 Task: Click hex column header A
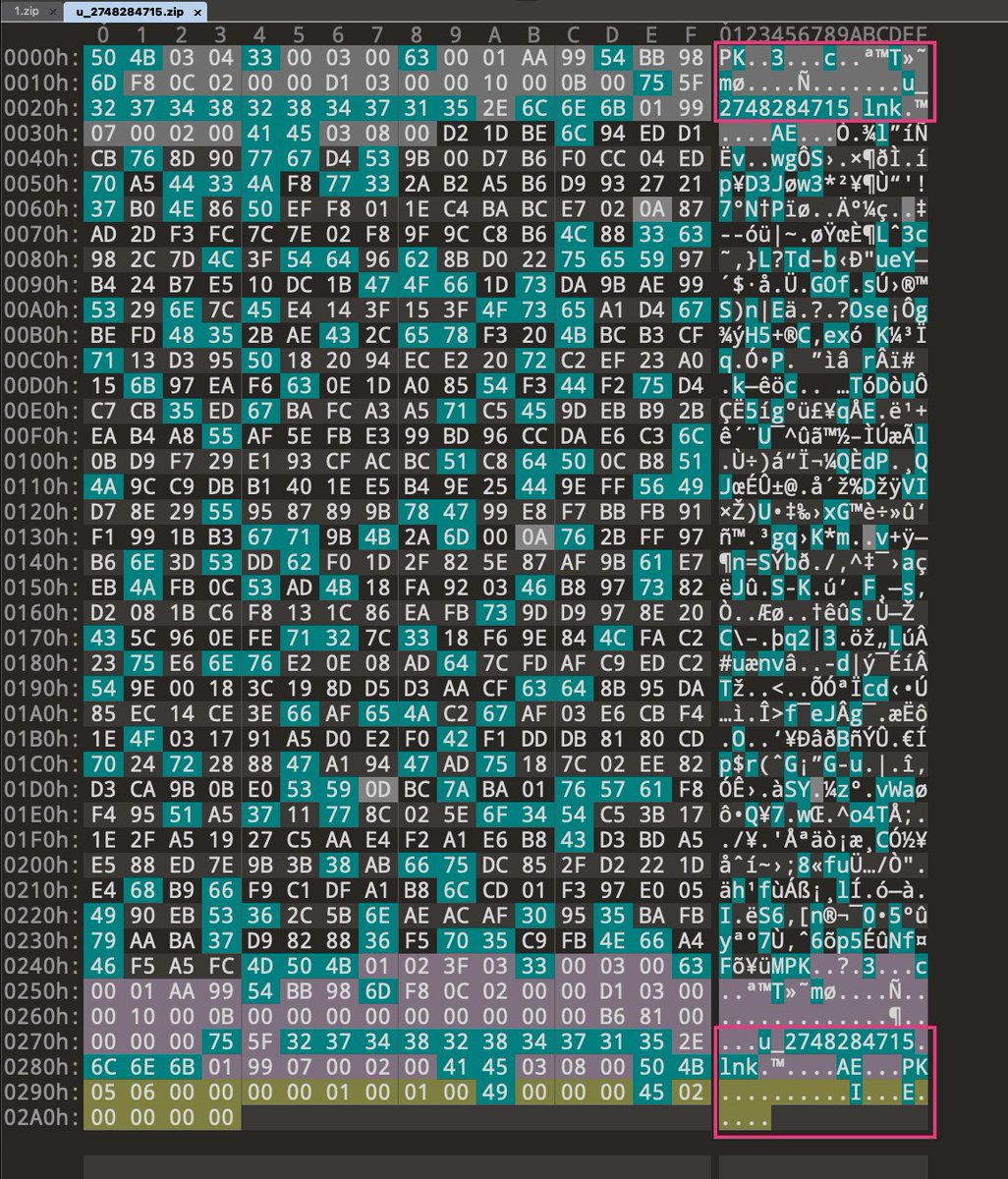496,35
